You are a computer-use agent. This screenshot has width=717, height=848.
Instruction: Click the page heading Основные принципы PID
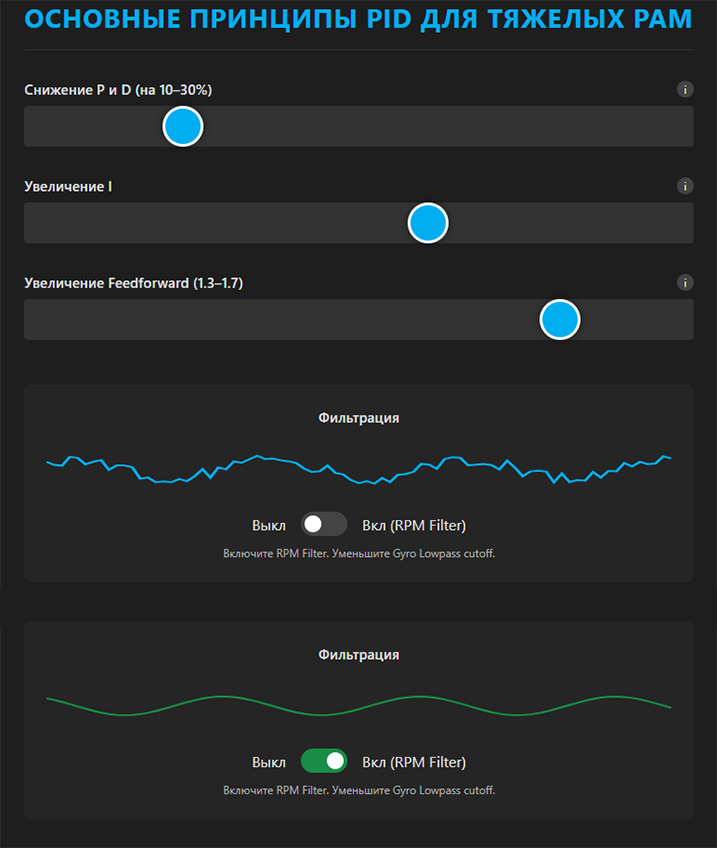[x=358, y=20]
